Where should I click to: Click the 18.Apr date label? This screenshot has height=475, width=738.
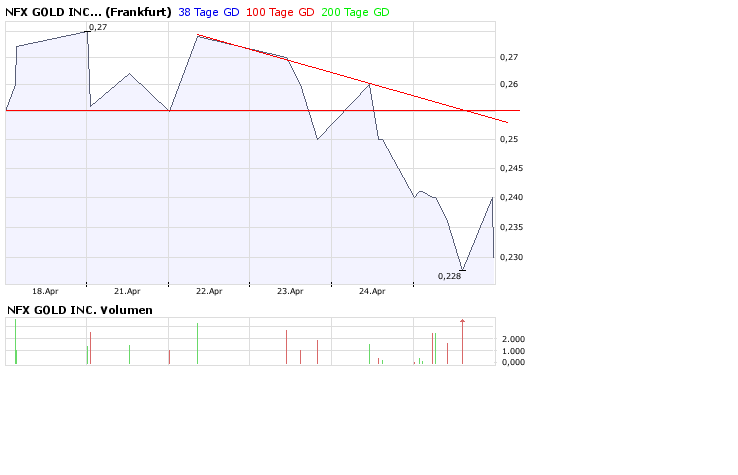[x=45, y=291]
